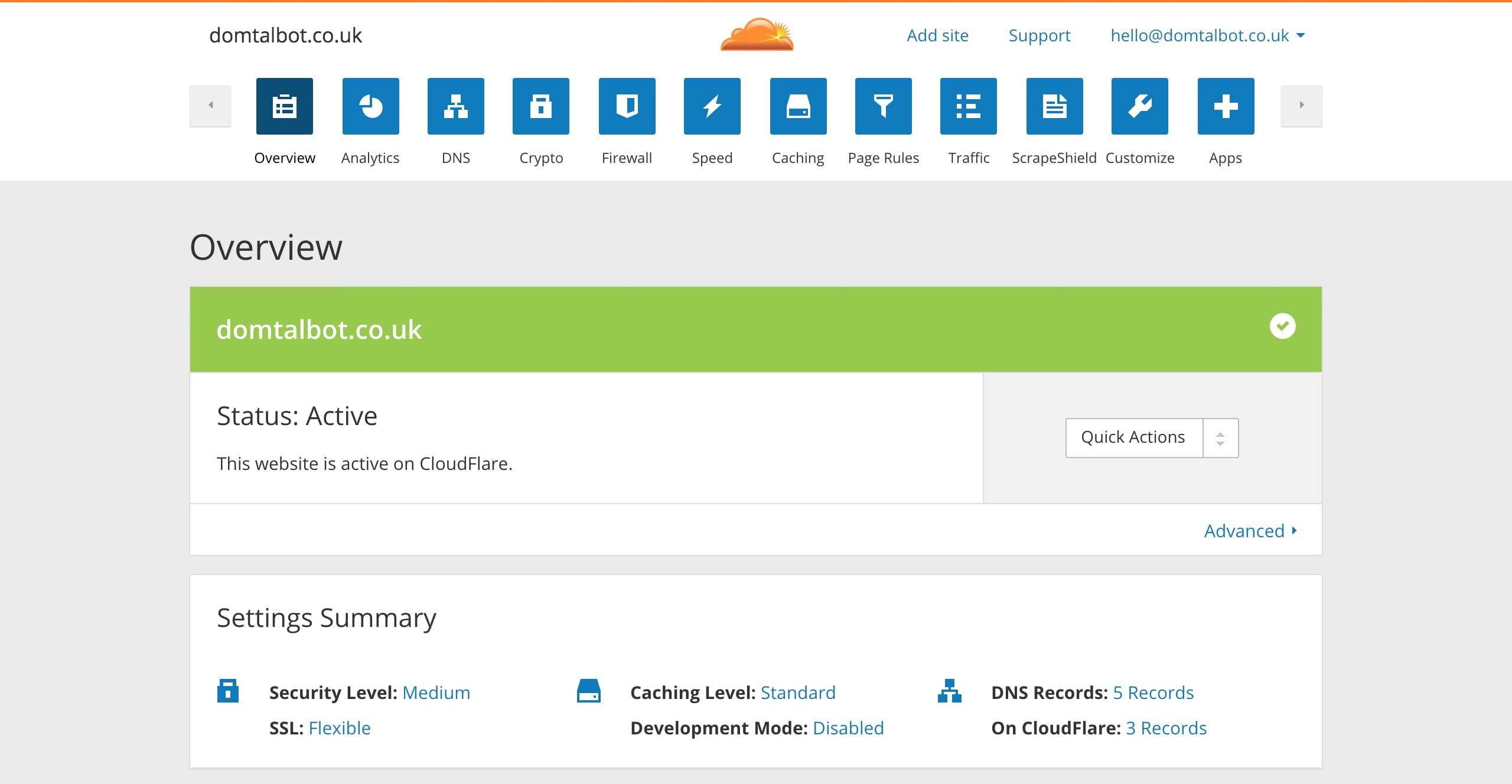Open the Quick Actions dropdown
Viewport: 1512px width, 784px height.
[x=1151, y=437]
